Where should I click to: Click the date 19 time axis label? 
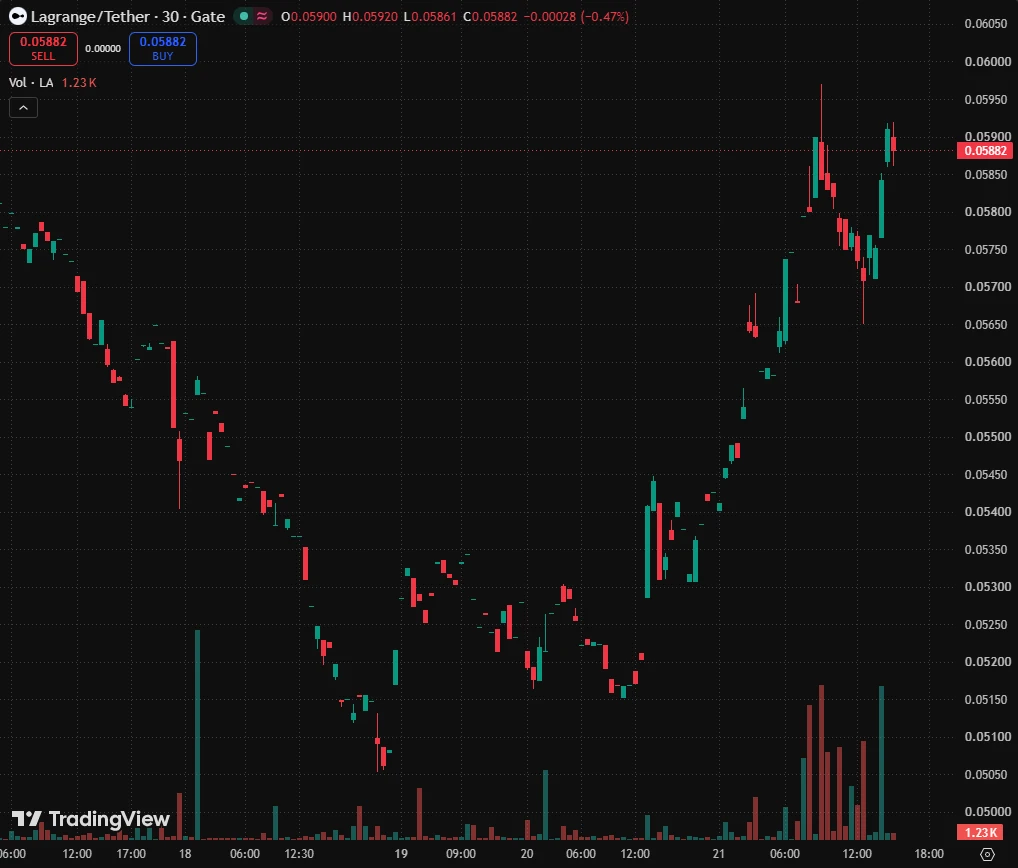coord(401,854)
